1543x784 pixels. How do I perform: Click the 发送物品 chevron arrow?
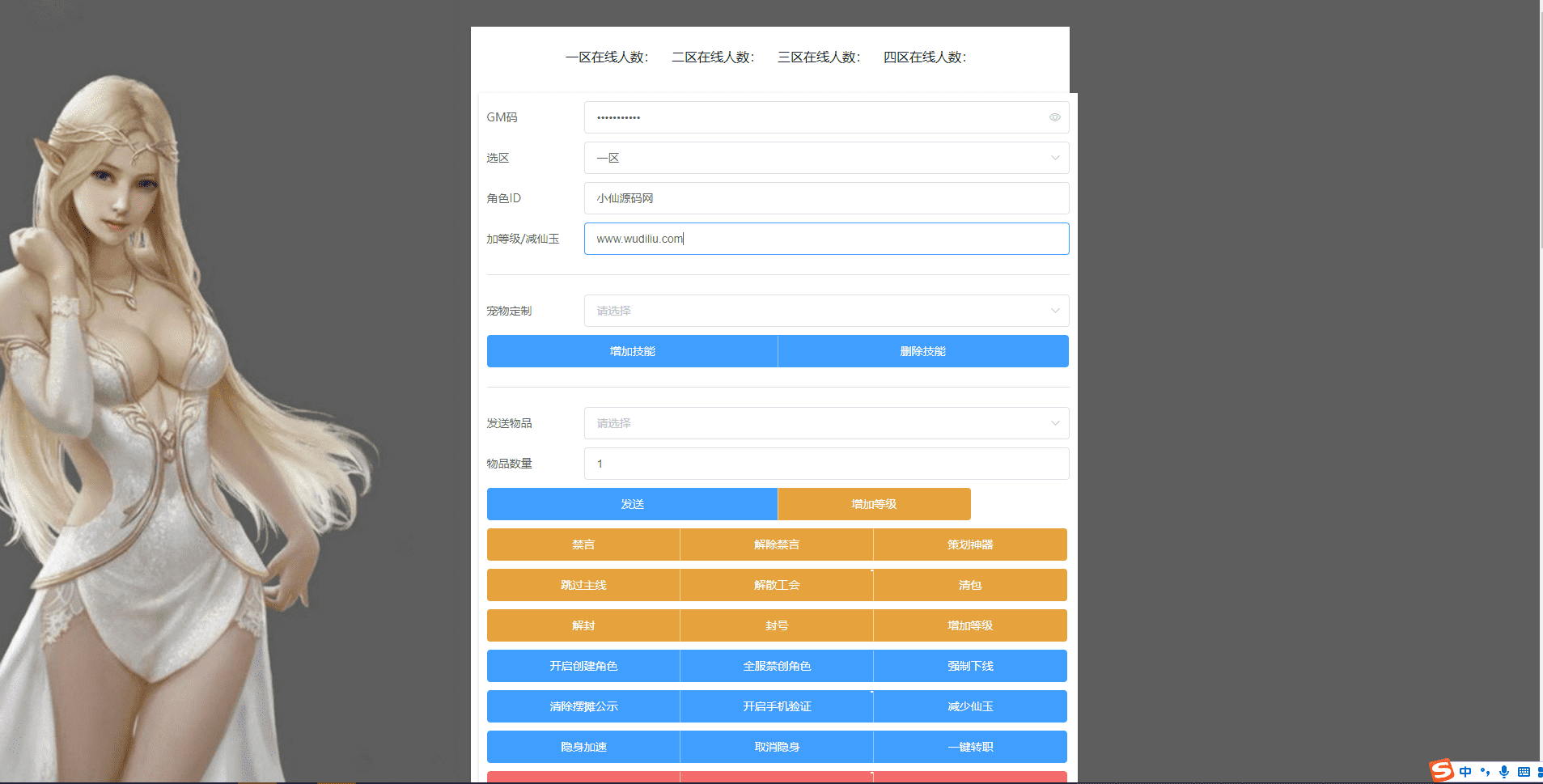click(x=1055, y=423)
